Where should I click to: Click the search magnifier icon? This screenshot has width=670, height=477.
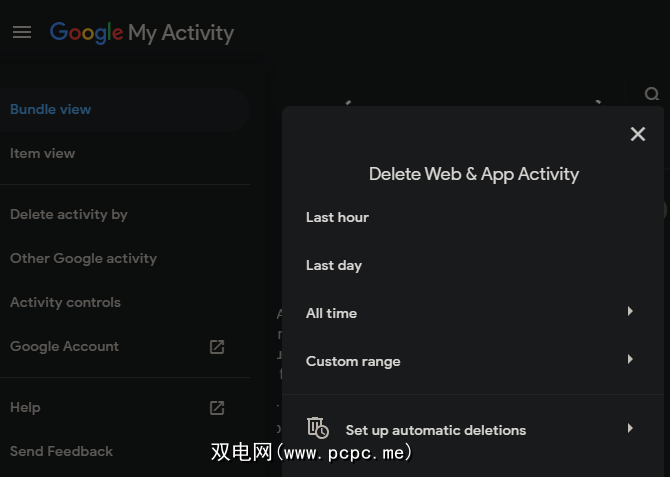pos(652,95)
